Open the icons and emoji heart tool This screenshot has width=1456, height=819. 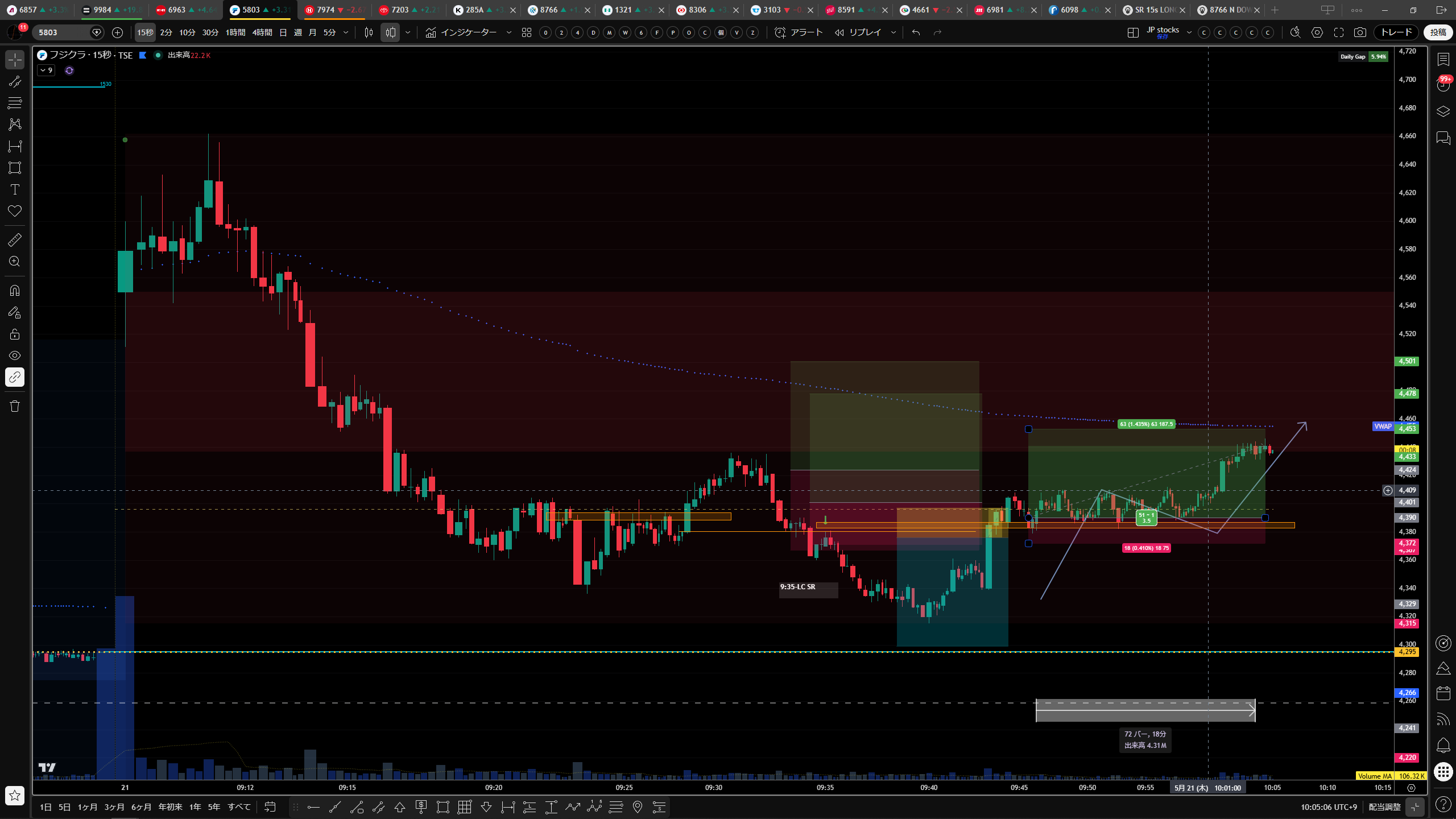click(15, 211)
